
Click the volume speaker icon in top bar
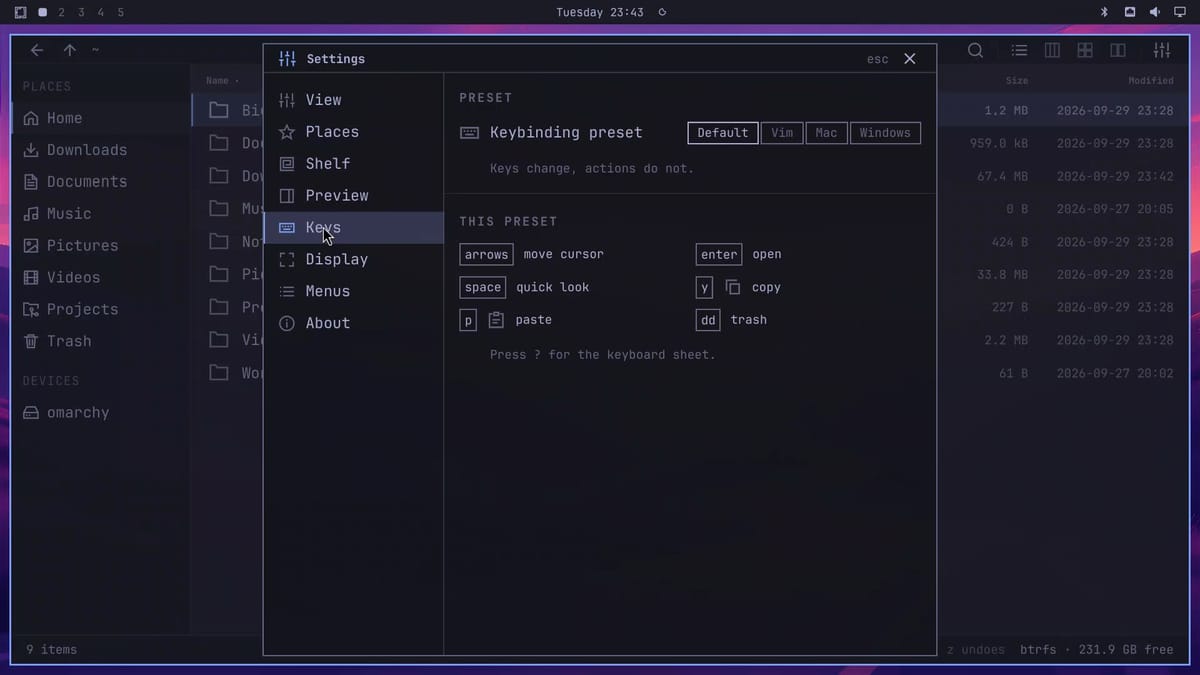point(1155,12)
